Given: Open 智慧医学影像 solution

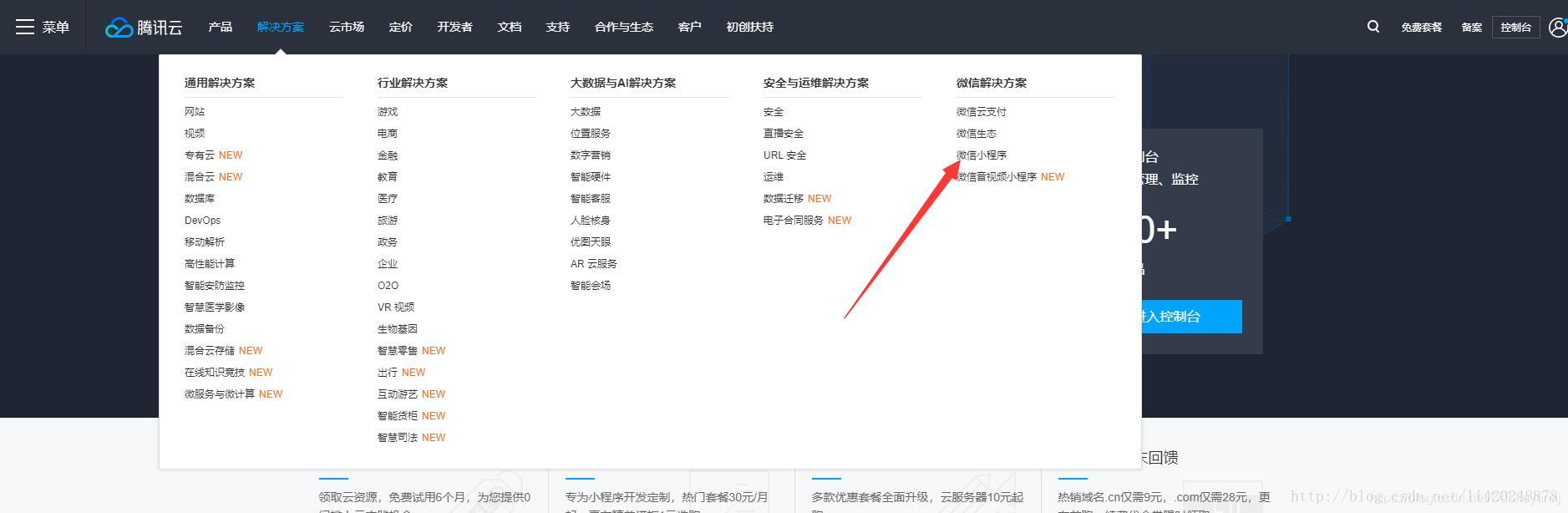Looking at the screenshot, I should tap(215, 307).
